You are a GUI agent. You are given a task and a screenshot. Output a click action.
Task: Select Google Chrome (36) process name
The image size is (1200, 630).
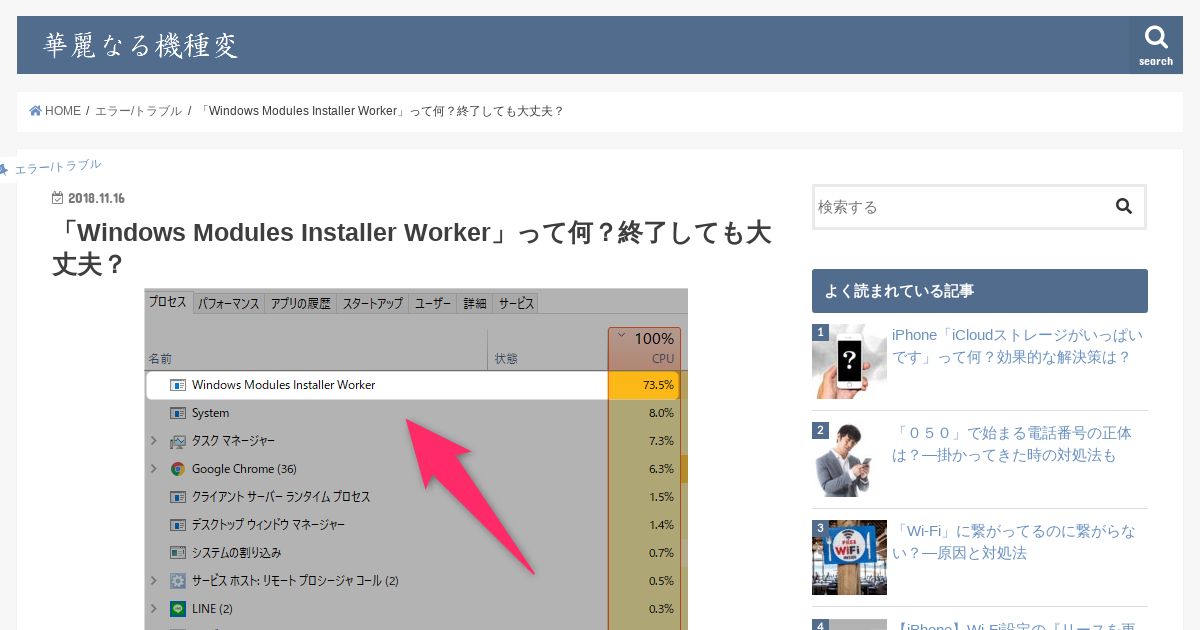point(244,469)
